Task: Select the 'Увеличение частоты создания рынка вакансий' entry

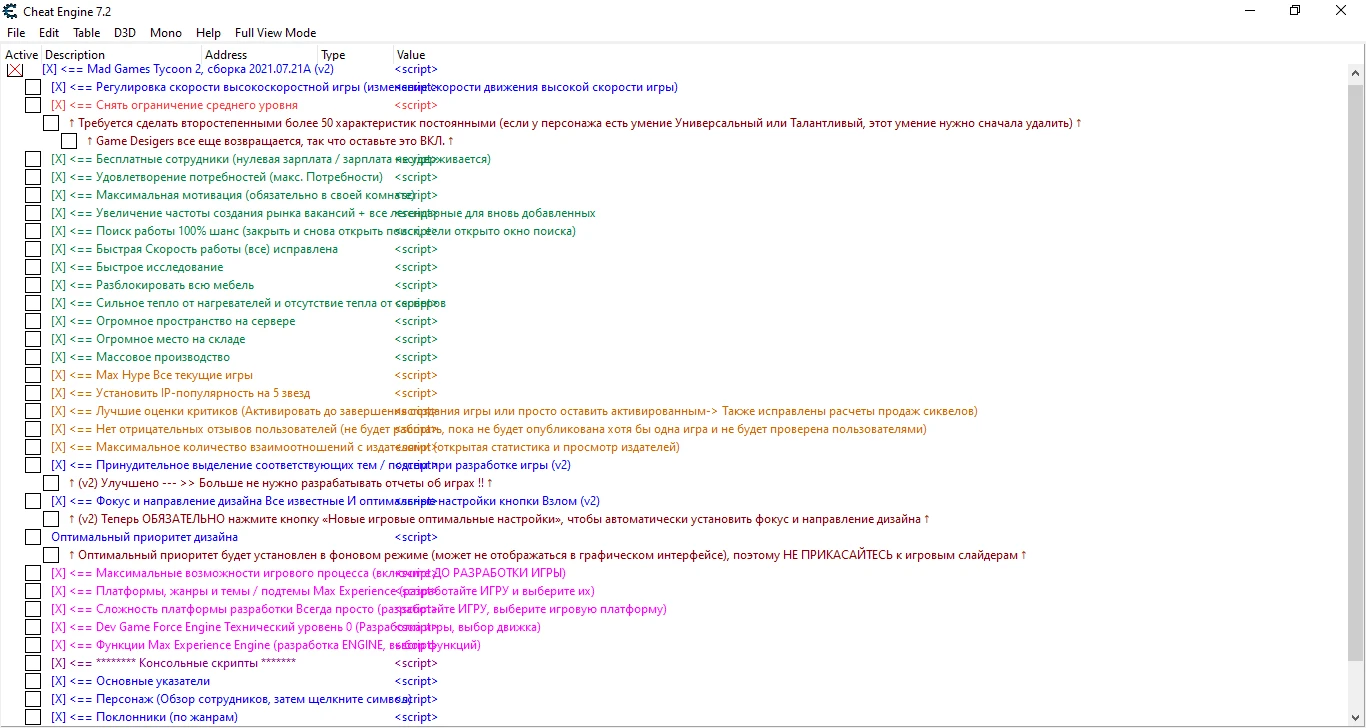Action: pyautogui.click(x=323, y=214)
